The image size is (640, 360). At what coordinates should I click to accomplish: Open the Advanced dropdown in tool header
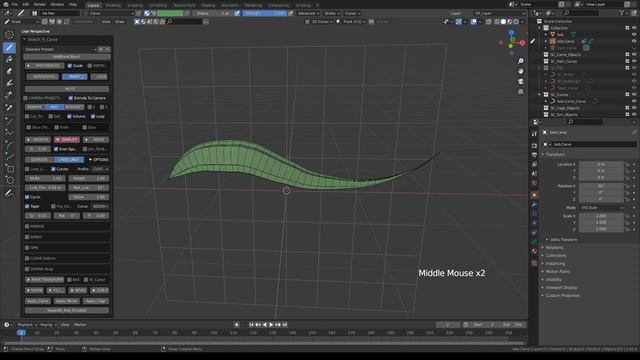pyautogui.click(x=308, y=13)
